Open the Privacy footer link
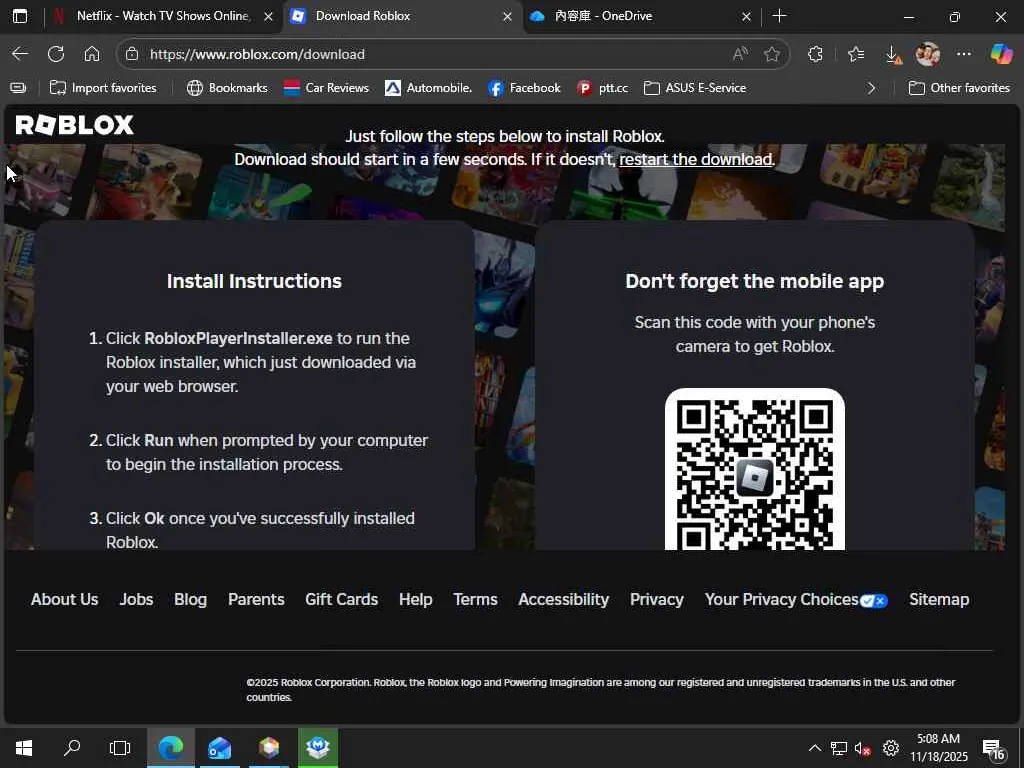Image resolution: width=1024 pixels, height=768 pixels. click(656, 600)
